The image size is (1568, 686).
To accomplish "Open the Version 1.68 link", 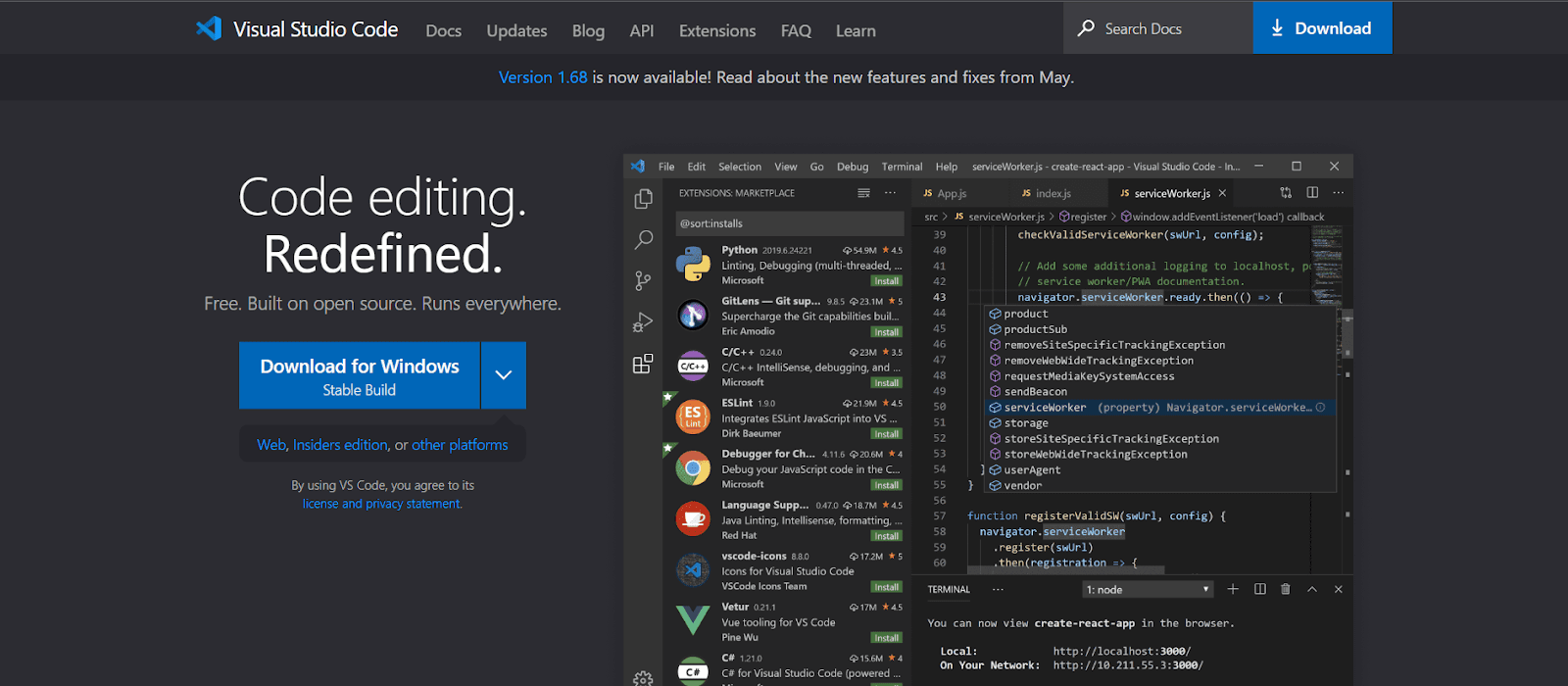I will [543, 77].
